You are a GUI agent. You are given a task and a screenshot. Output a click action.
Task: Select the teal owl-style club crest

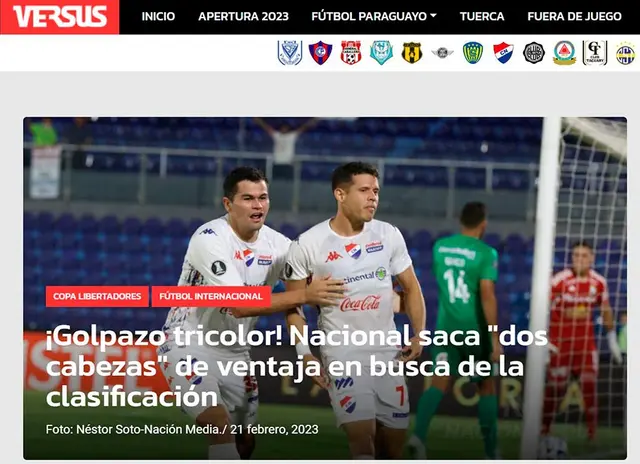[381, 53]
